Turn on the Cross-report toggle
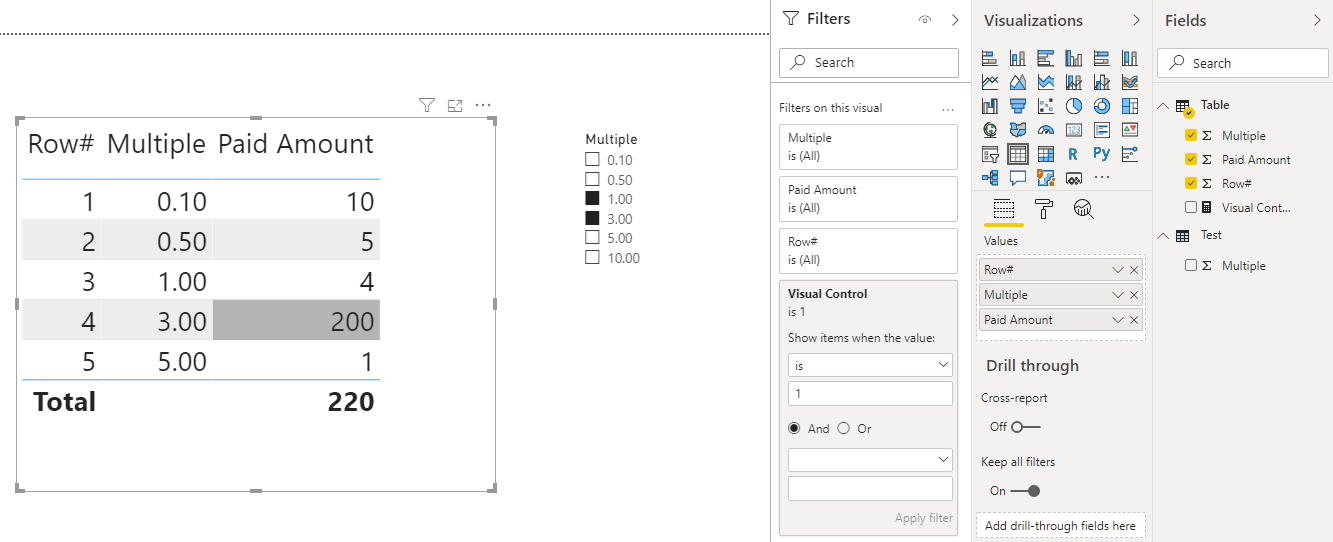 coord(1025,427)
